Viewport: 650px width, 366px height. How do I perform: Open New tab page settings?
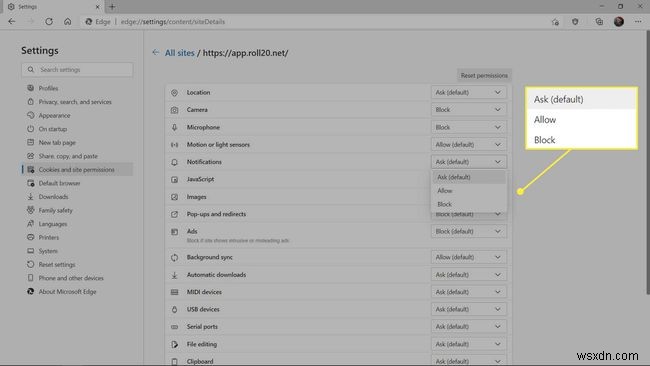[77, 143]
